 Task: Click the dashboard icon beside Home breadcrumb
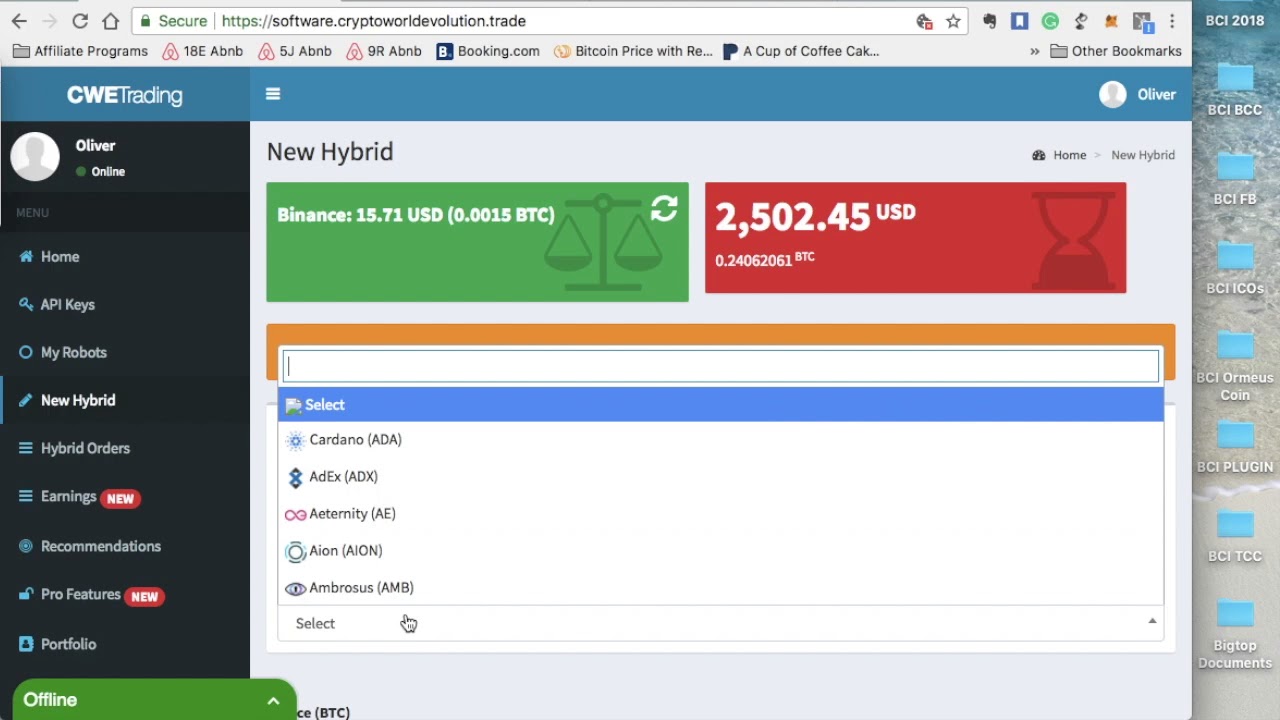tap(1039, 155)
